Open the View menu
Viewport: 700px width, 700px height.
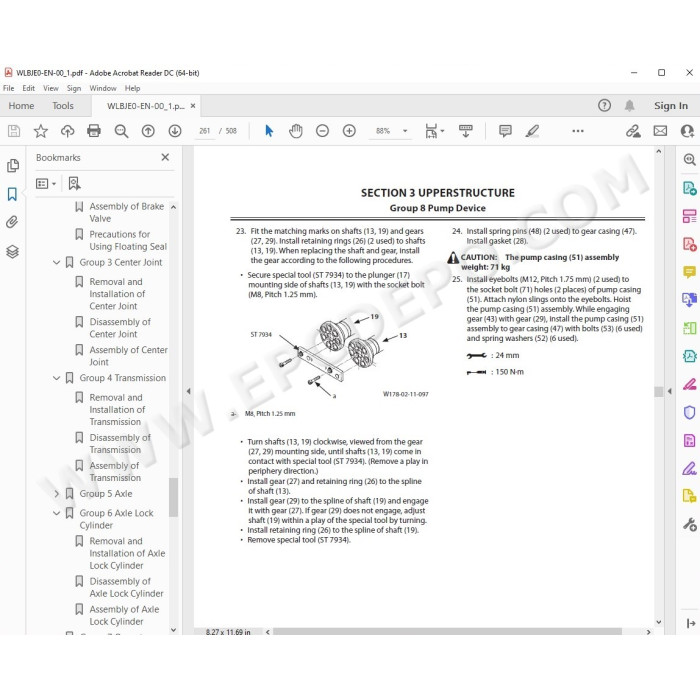[x=50, y=88]
